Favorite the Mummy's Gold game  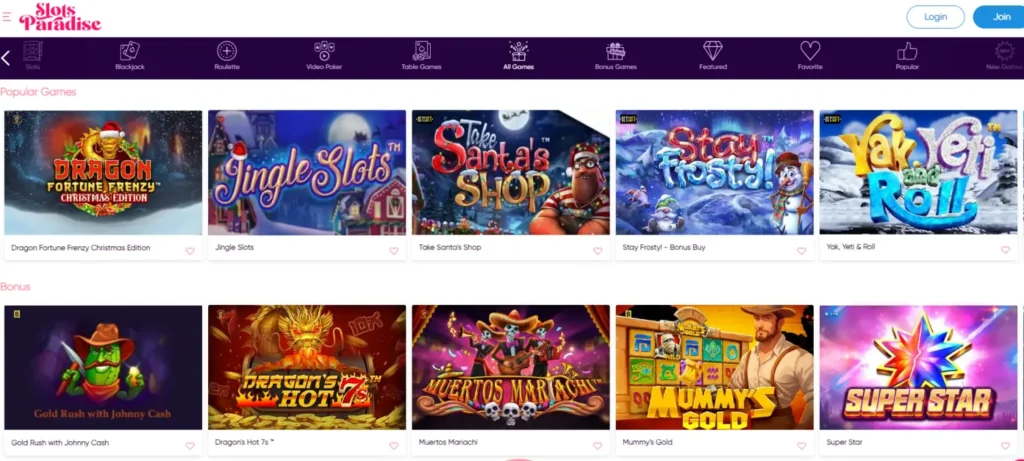coord(801,446)
